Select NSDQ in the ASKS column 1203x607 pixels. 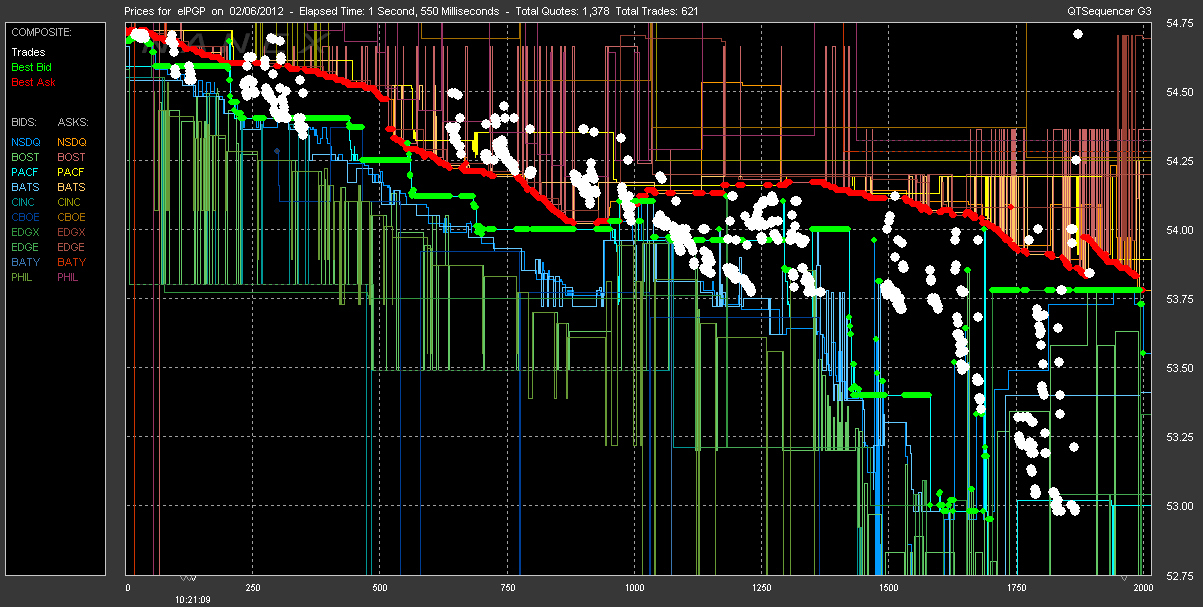(72, 142)
